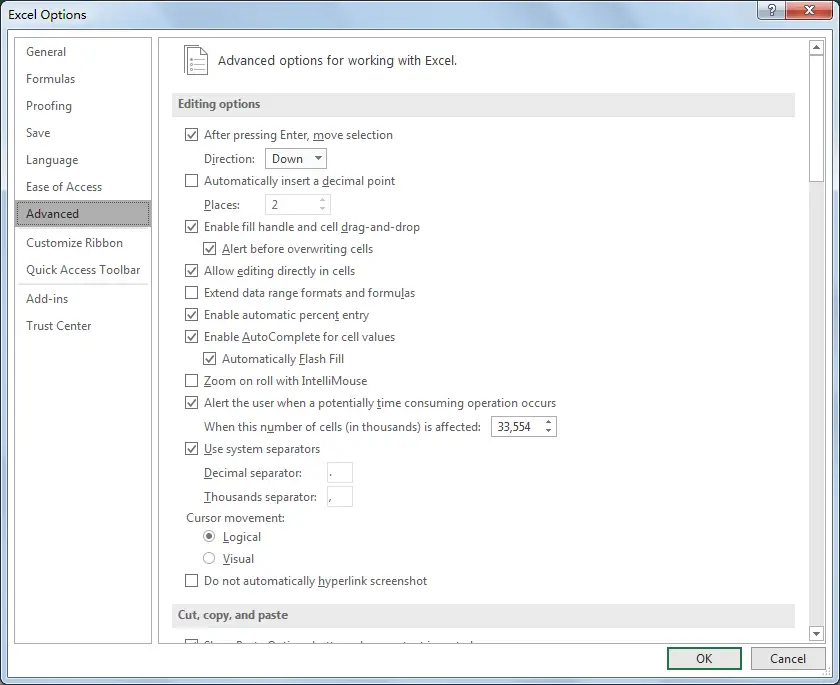Screen dimensions: 840x685
Task: Increase Places using the up arrow
Action: tap(322, 200)
